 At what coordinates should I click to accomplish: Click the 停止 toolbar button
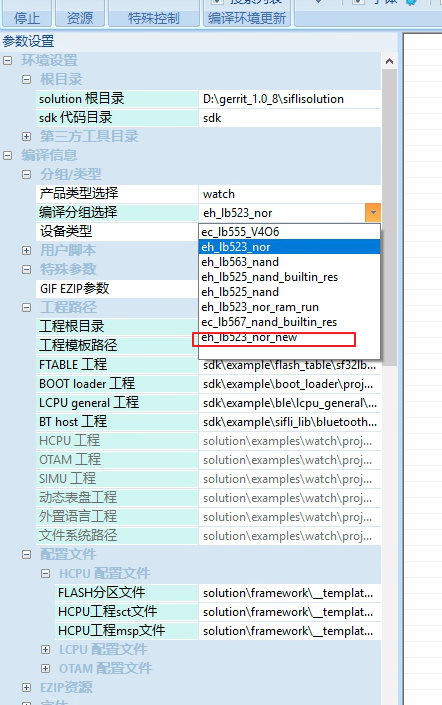[27, 18]
